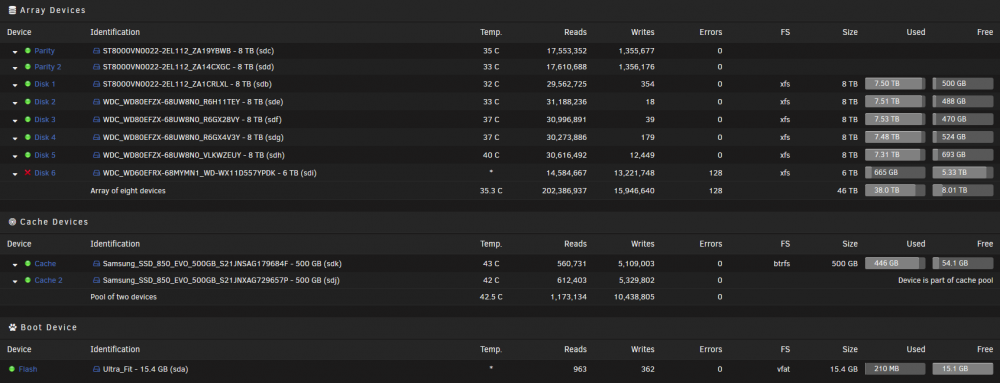
Task: Click the Boot Device paw icon
Action: pos(12,327)
